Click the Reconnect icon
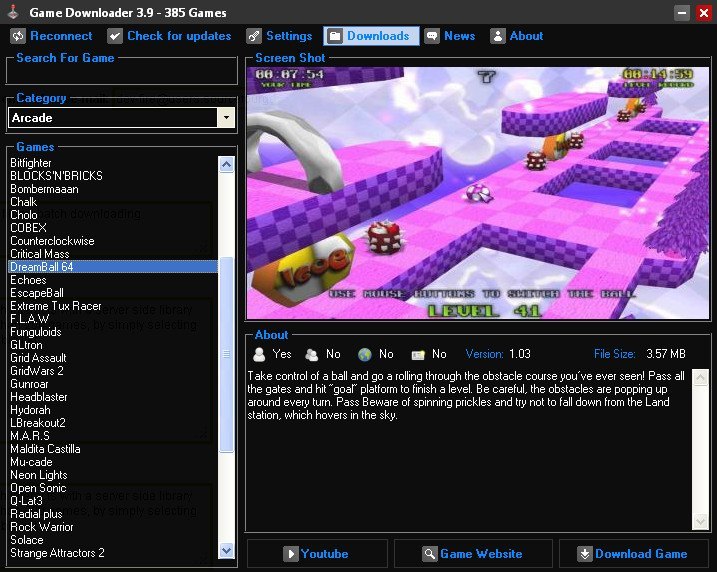The width and height of the screenshot is (717, 572). pos(18,36)
